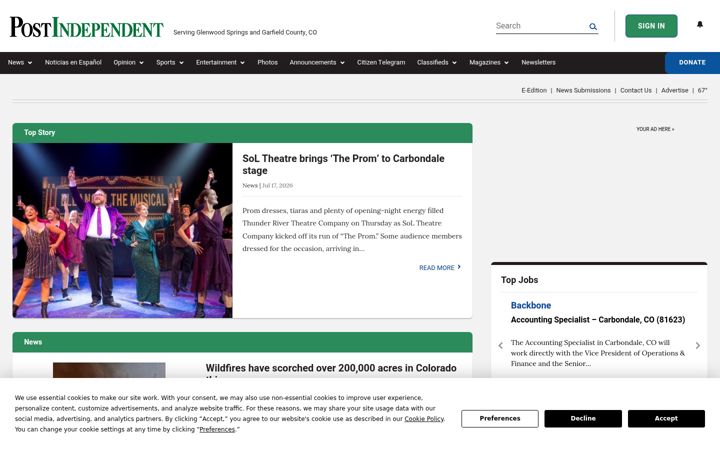720x450 pixels.
Task: Click inline Preferences link in cookie text
Action: 217,429
